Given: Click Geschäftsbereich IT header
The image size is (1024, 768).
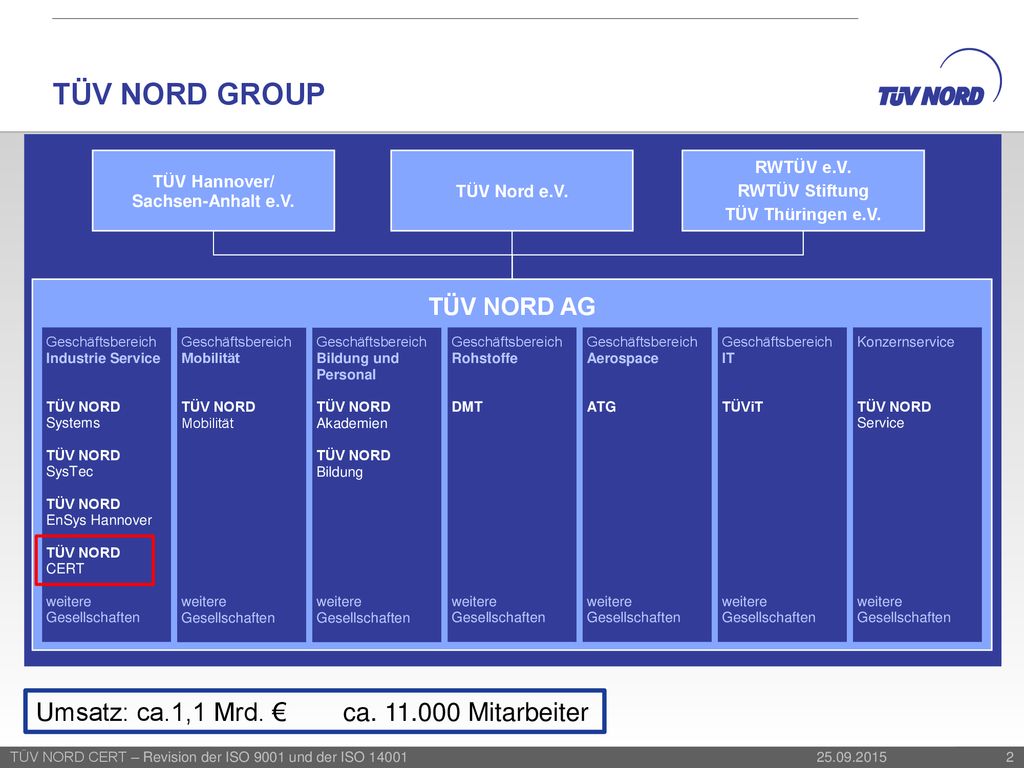Looking at the screenshot, I should coord(777,350).
